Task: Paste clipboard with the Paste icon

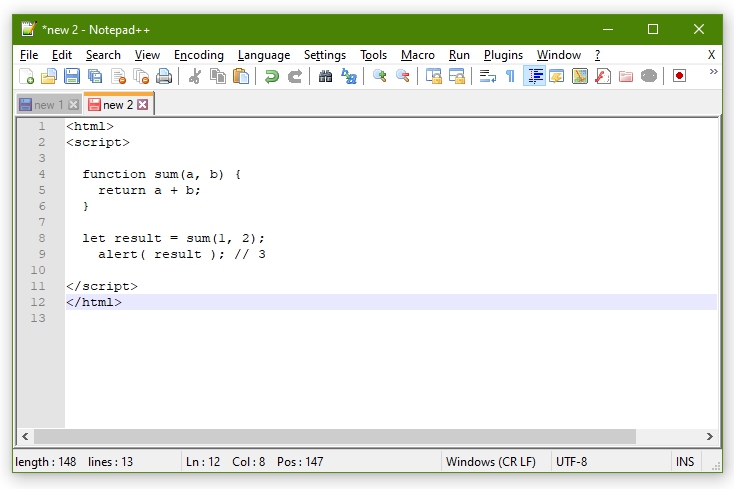Action: click(241, 76)
